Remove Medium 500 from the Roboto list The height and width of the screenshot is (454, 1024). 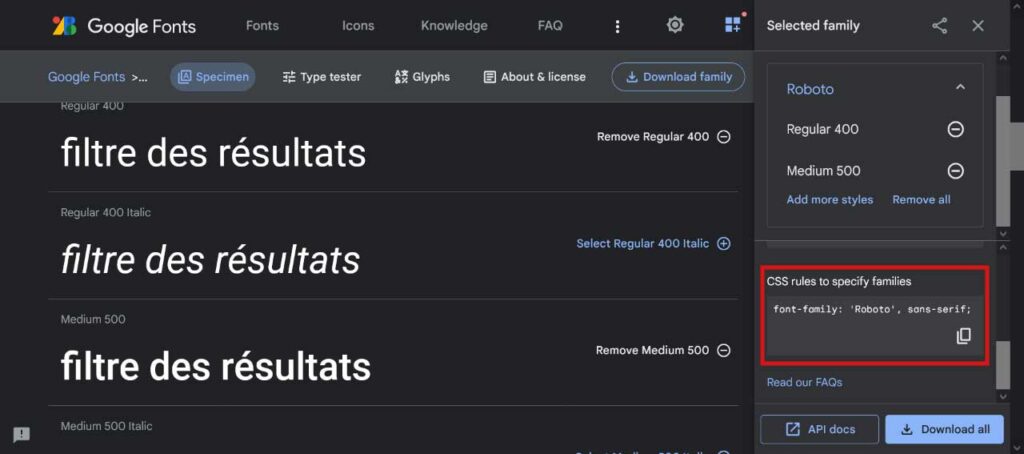955,171
